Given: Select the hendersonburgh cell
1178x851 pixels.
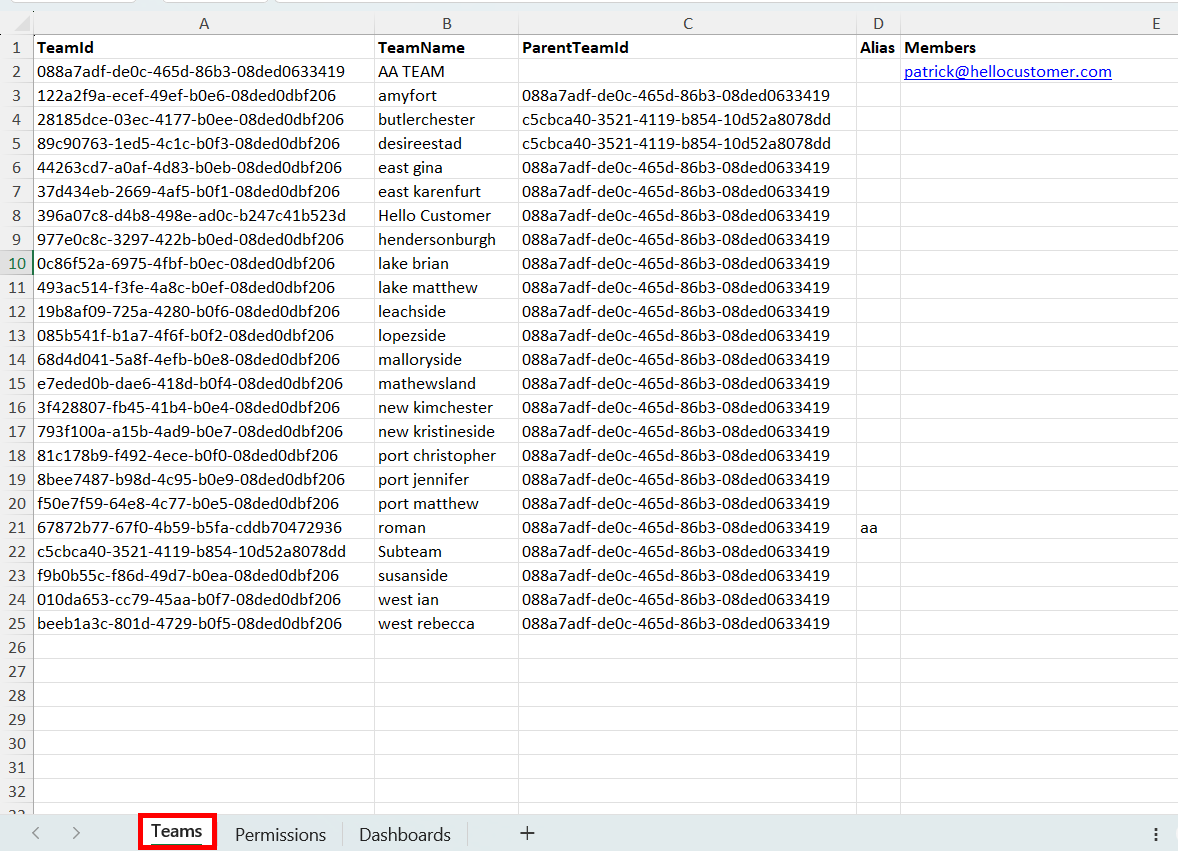Looking at the screenshot, I should click(446, 240).
